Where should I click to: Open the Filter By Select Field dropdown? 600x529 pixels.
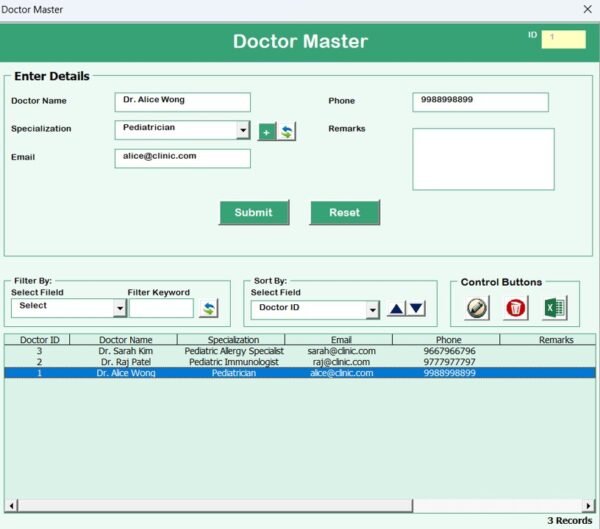(120, 308)
